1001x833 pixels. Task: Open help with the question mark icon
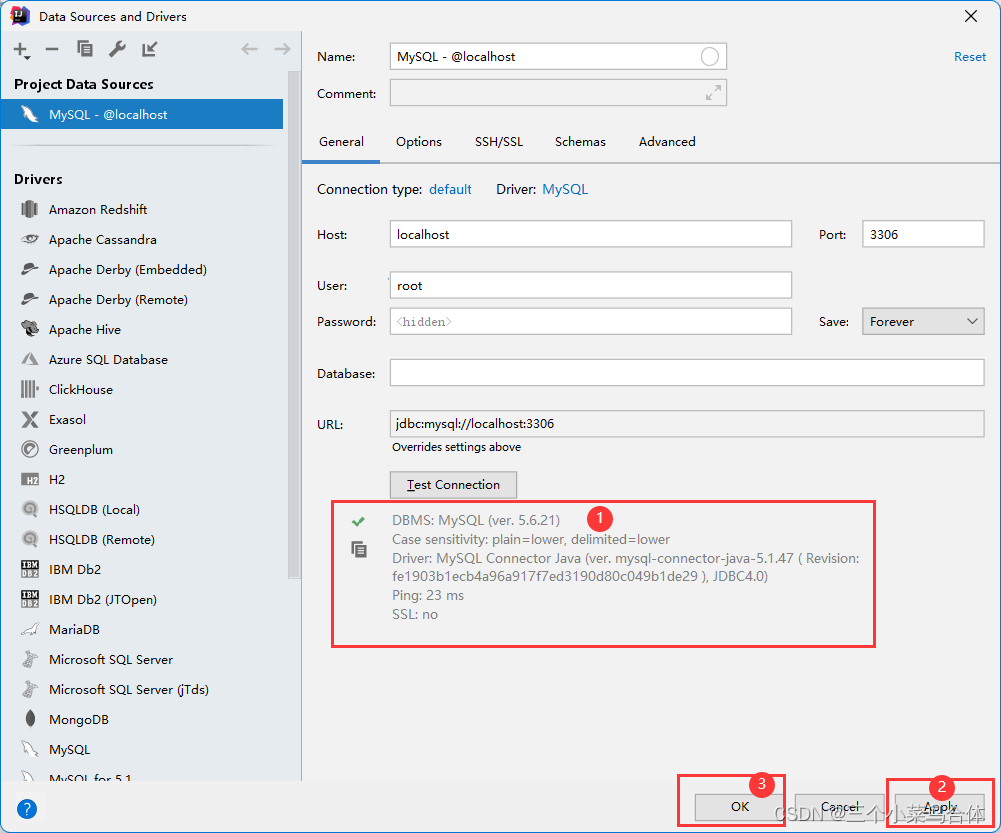27,809
